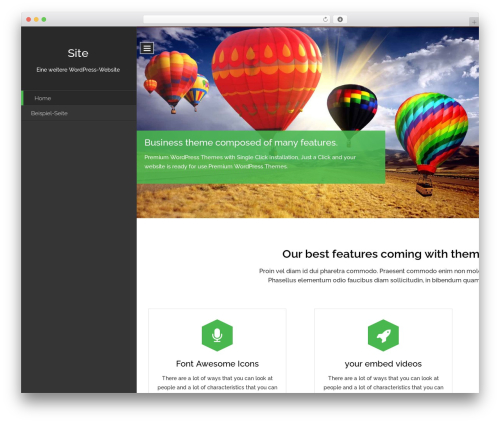Viewport: 500px width, 423px height.
Task: Click 'your embed videos' heading
Action: click(x=383, y=364)
